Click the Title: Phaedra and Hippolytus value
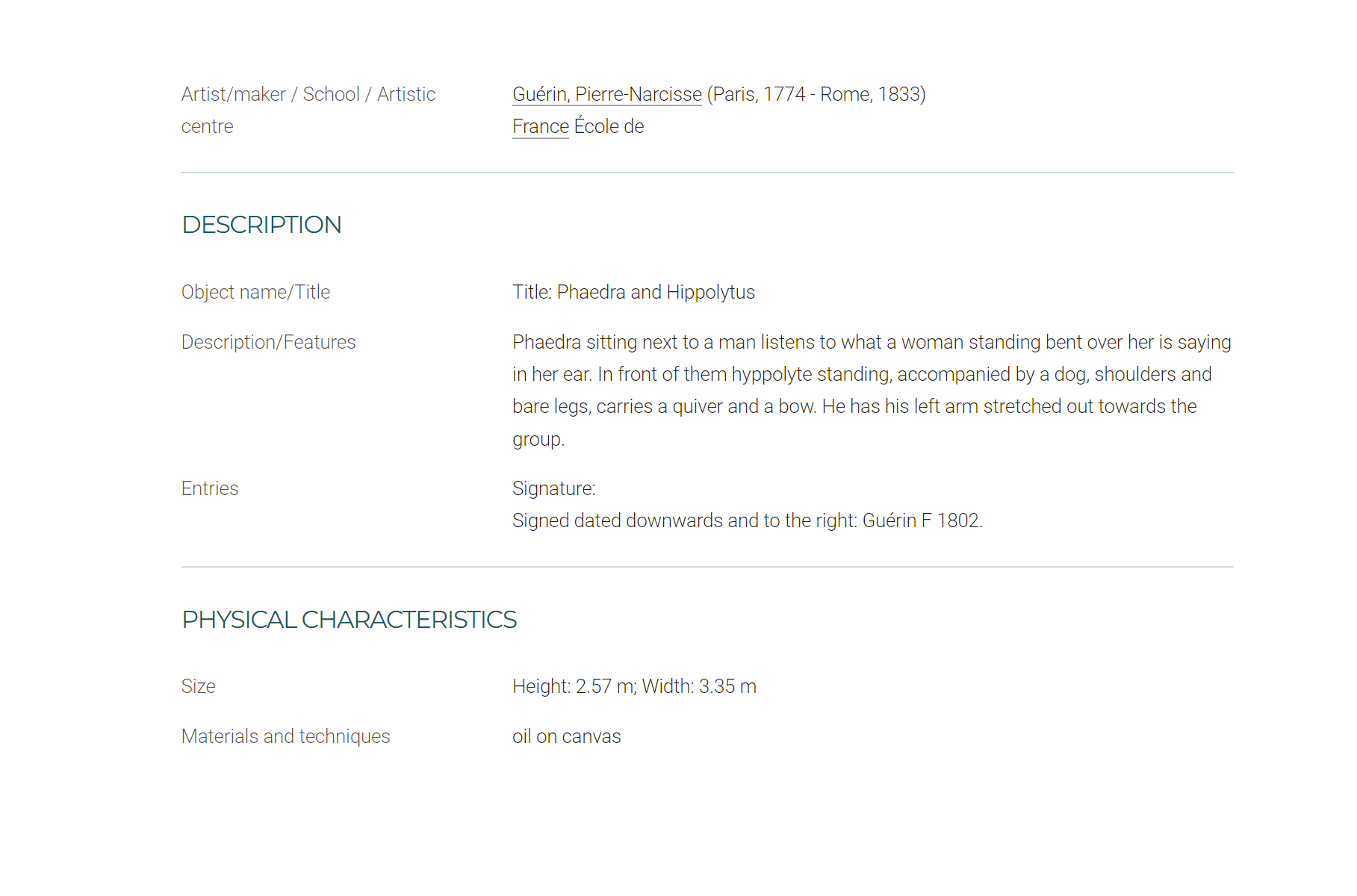This screenshot has width=1357, height=896. coord(633,292)
